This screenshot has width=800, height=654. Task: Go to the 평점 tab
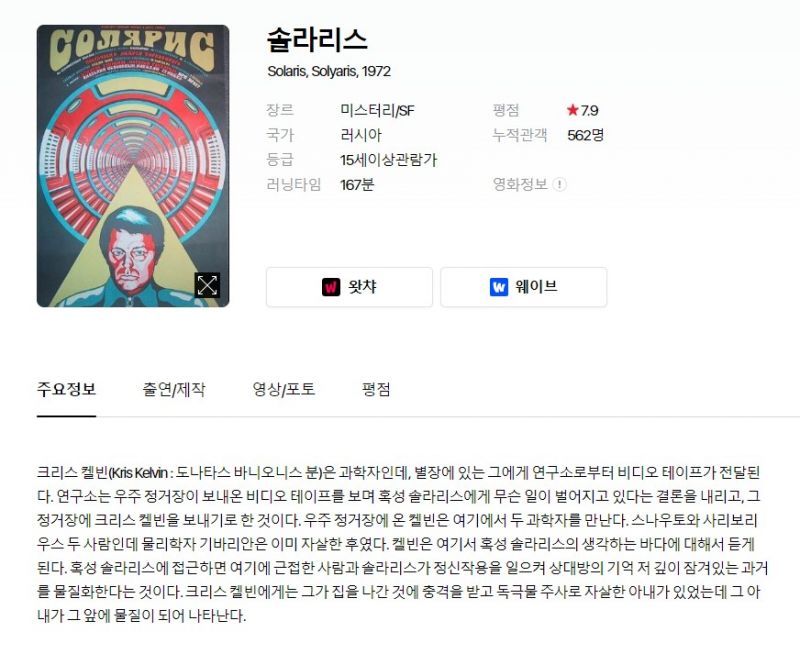376,390
